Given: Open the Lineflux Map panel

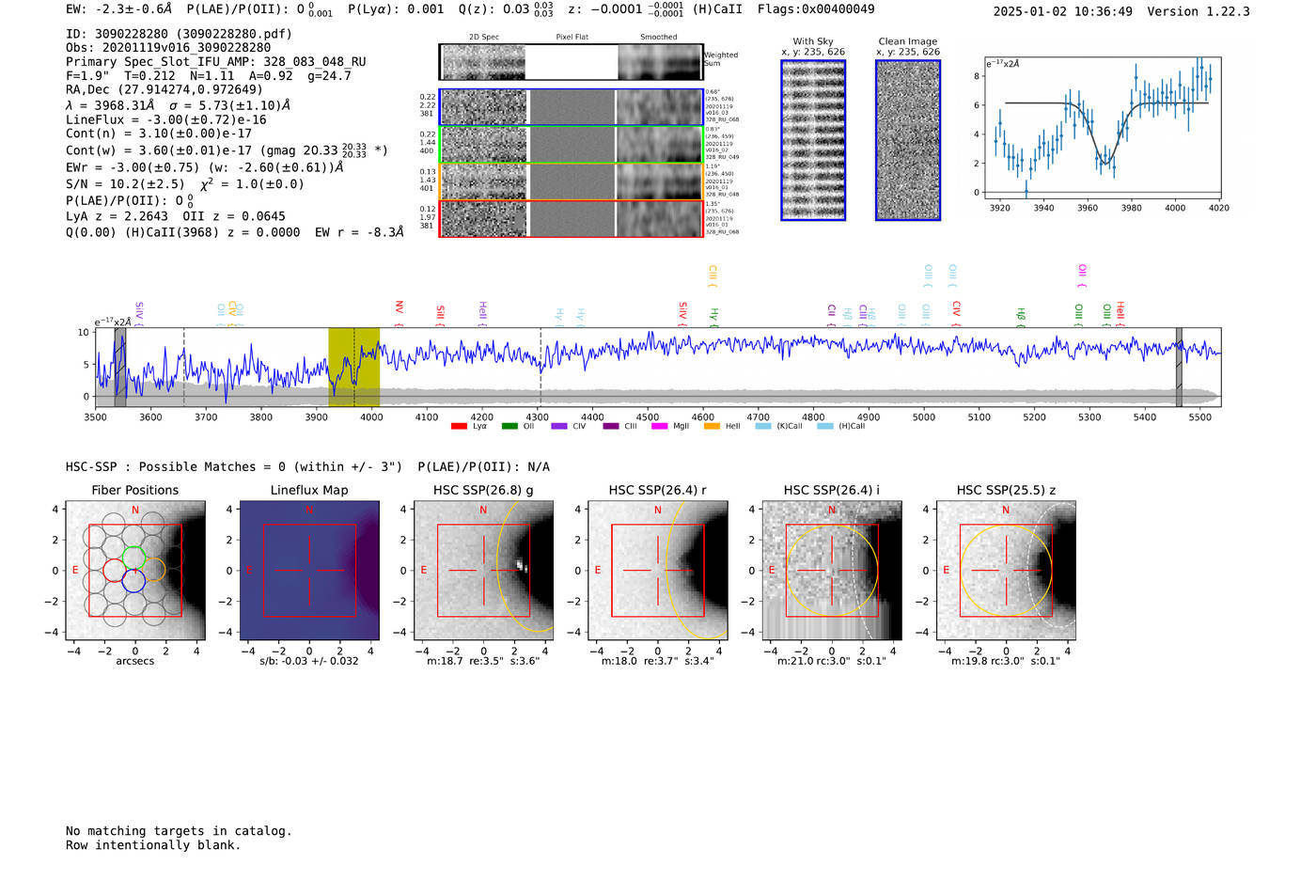Looking at the screenshot, I should [x=309, y=571].
